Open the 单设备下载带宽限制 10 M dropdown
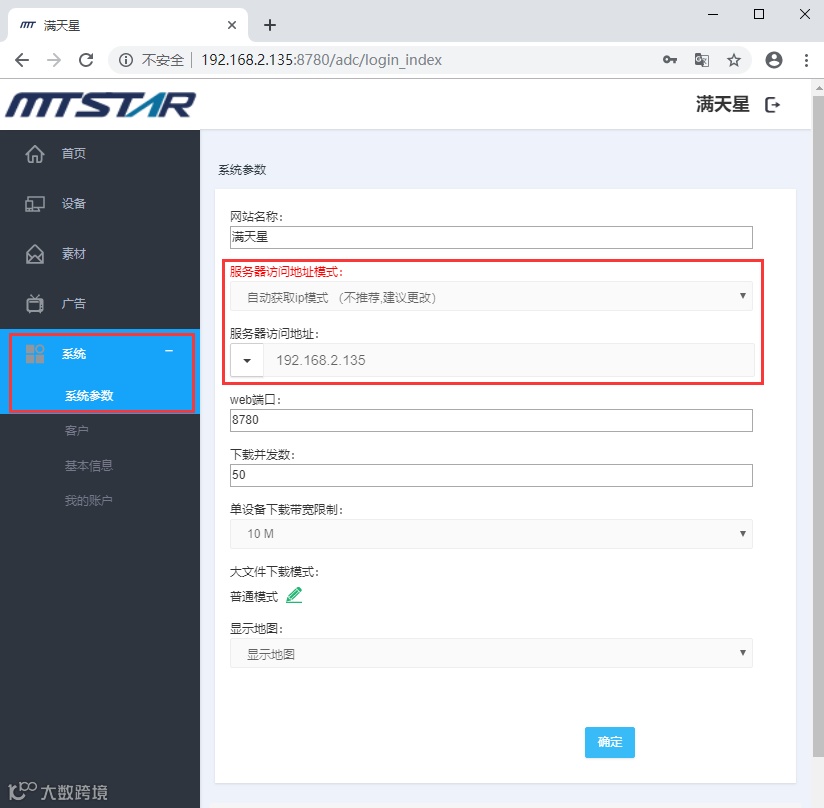 point(491,534)
